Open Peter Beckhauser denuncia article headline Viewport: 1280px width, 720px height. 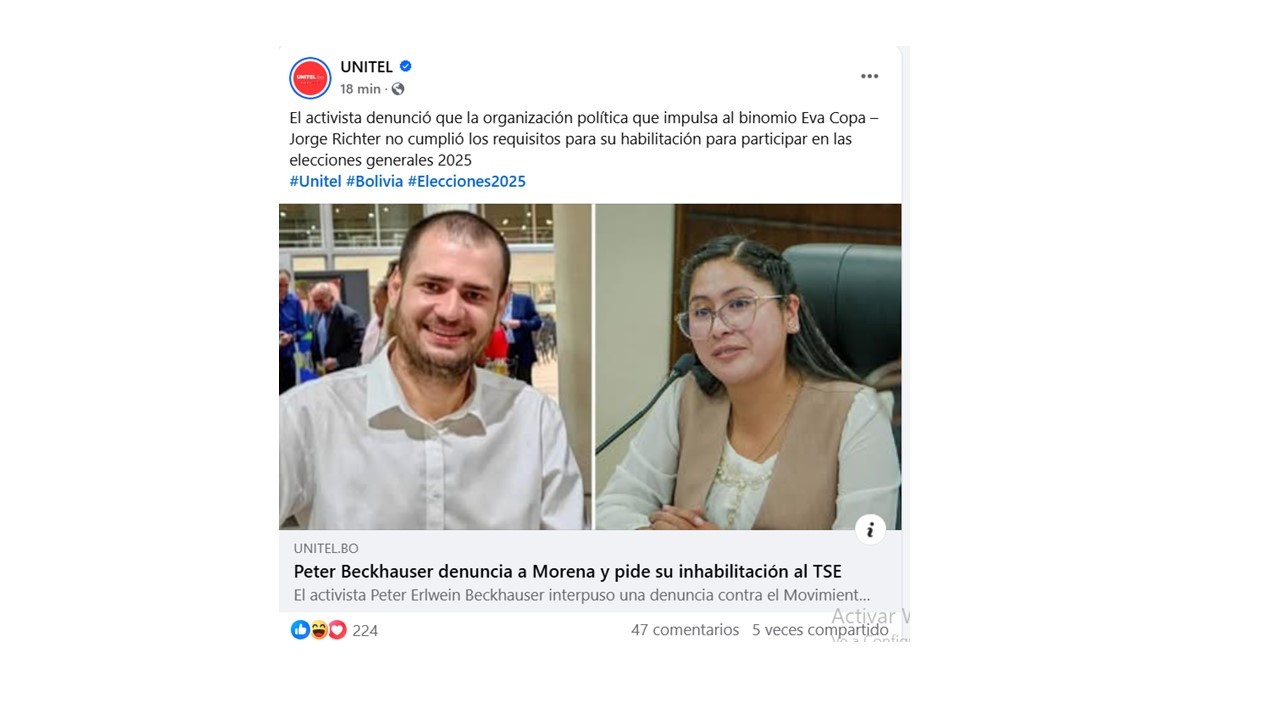(567, 572)
